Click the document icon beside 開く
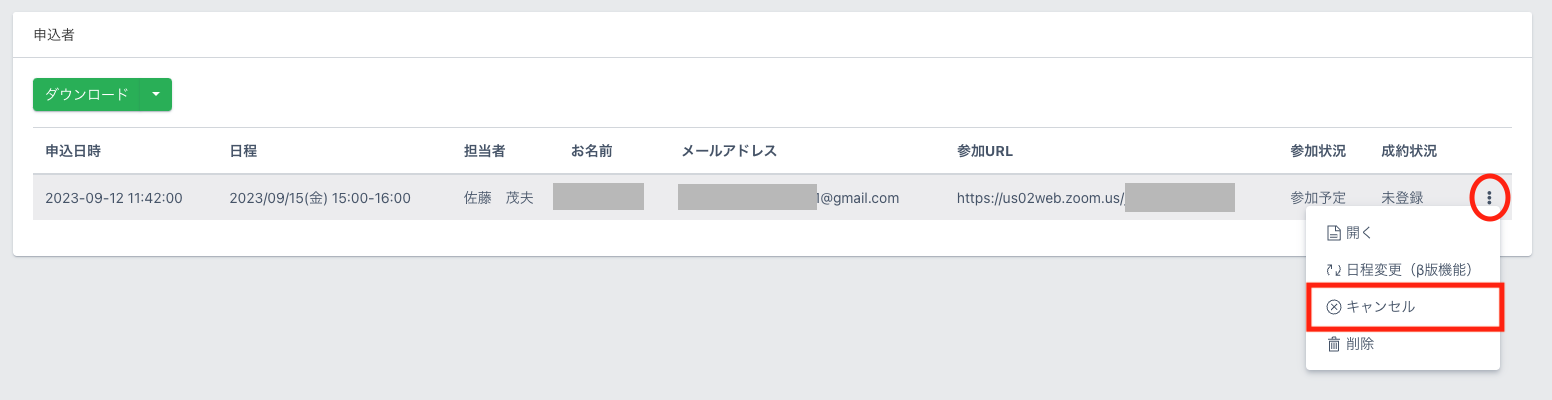 tap(1333, 233)
